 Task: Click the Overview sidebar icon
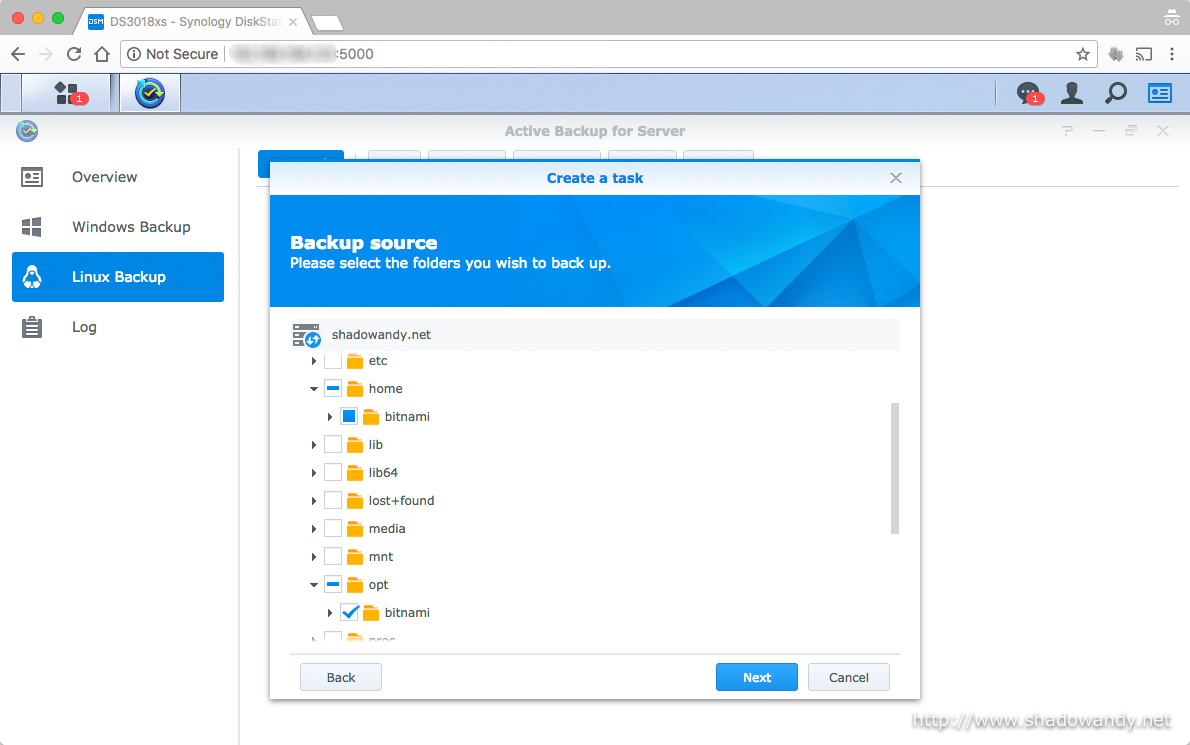pos(32,178)
